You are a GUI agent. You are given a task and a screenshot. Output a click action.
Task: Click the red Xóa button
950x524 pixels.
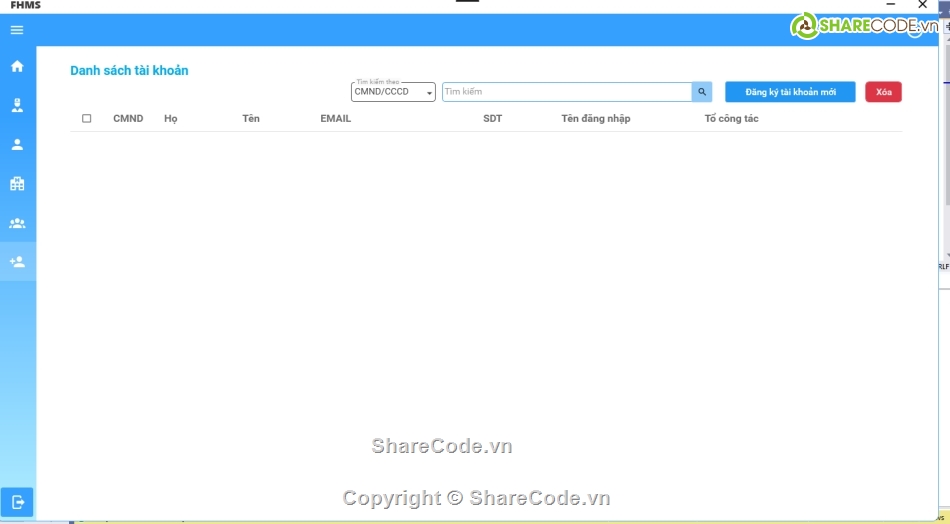[x=883, y=92]
